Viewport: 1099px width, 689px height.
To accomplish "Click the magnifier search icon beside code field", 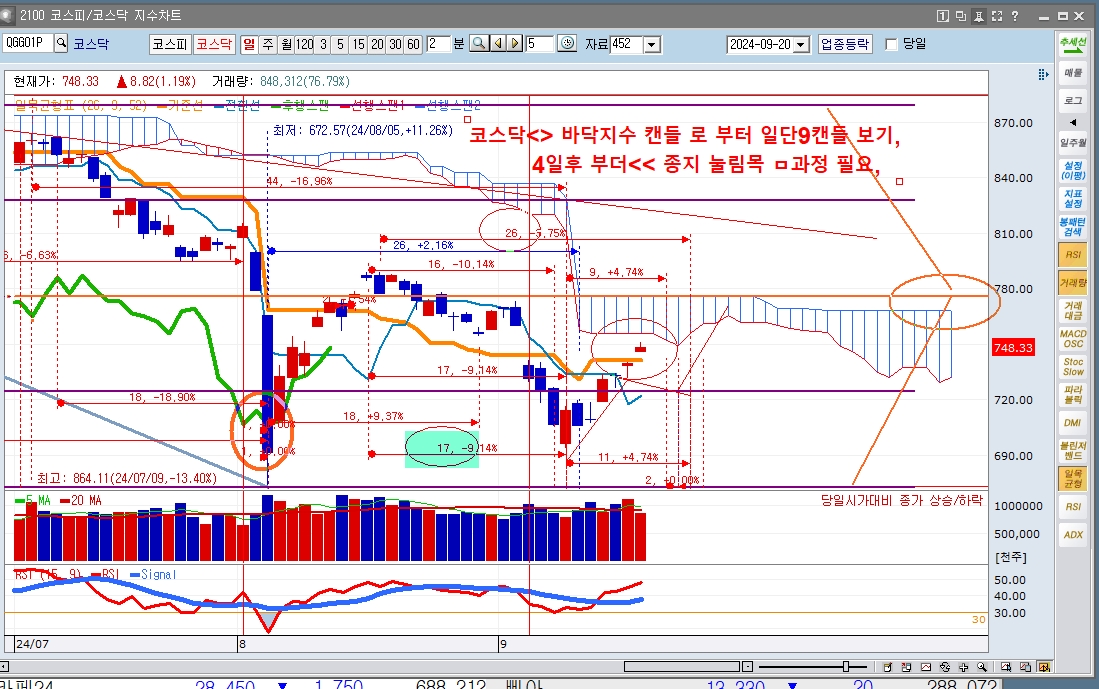I will 61,44.
